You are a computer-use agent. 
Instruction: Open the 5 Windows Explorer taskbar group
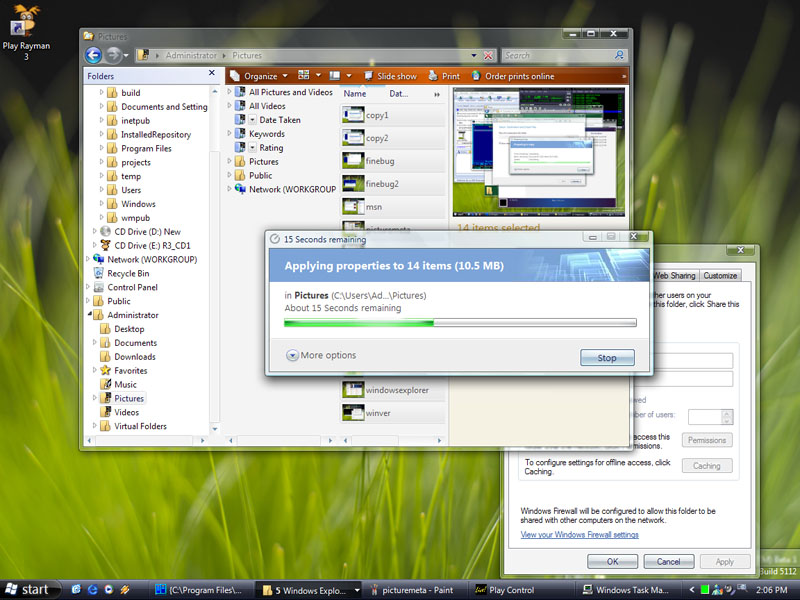coord(310,590)
